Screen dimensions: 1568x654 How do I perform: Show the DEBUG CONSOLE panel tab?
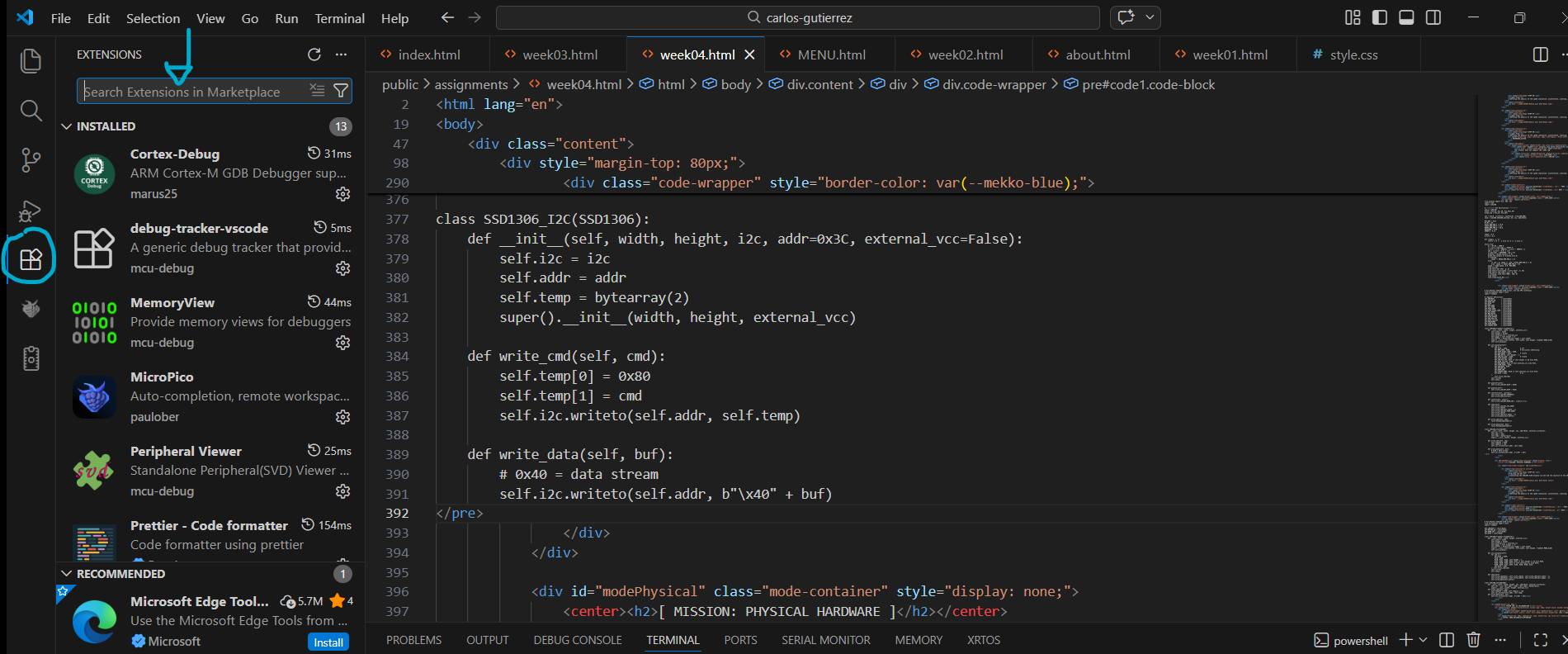(x=578, y=640)
